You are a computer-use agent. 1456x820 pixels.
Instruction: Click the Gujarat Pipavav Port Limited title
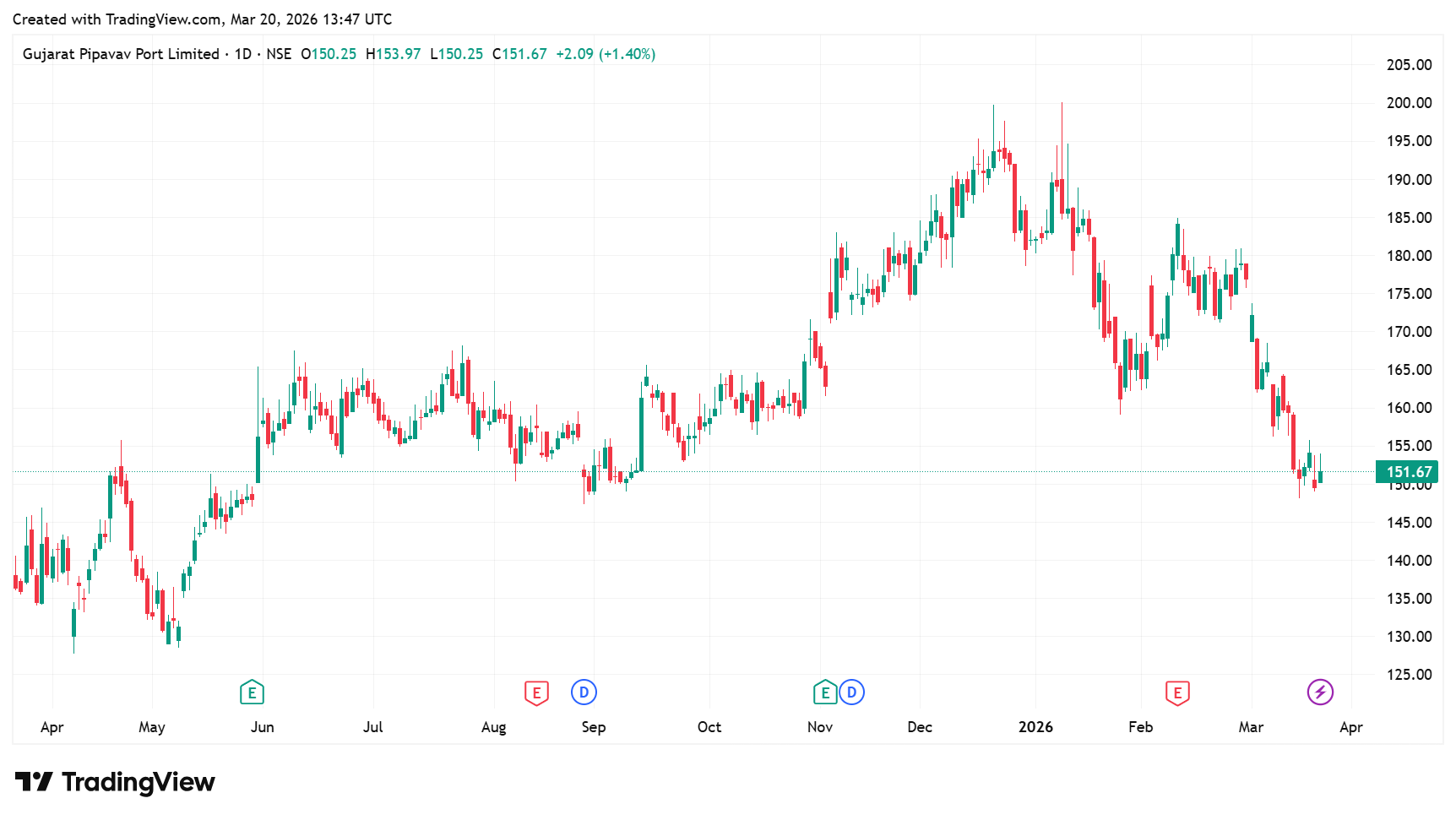tap(121, 54)
